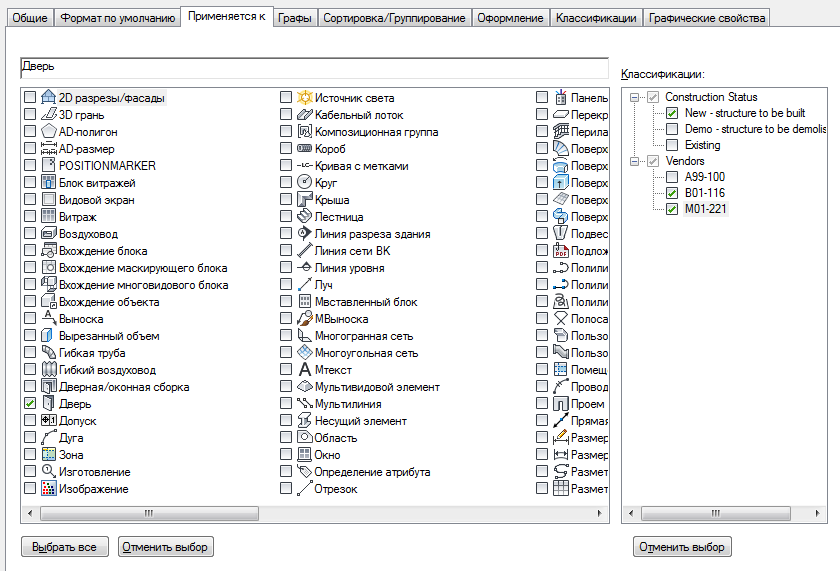Viewport: 840px width, 571px height.
Task: Click object list scrollbar right arrow
Action: (599, 513)
